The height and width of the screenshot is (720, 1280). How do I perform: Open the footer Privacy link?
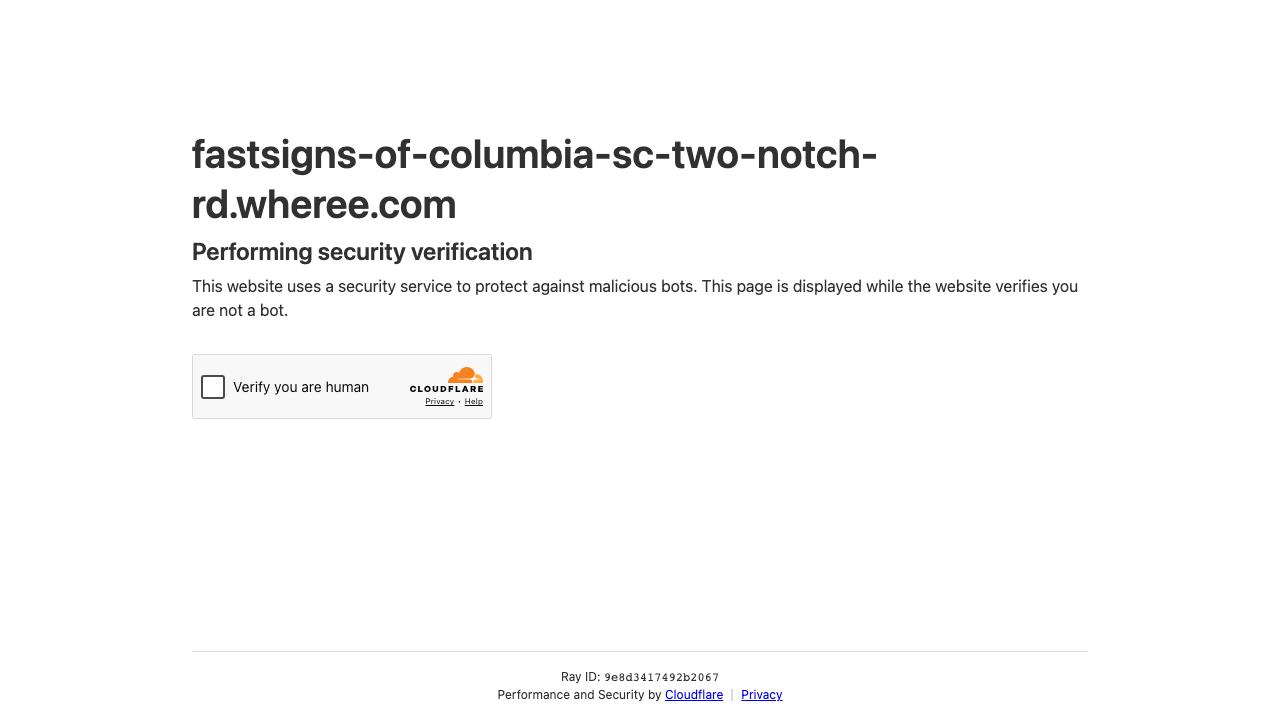(761, 695)
